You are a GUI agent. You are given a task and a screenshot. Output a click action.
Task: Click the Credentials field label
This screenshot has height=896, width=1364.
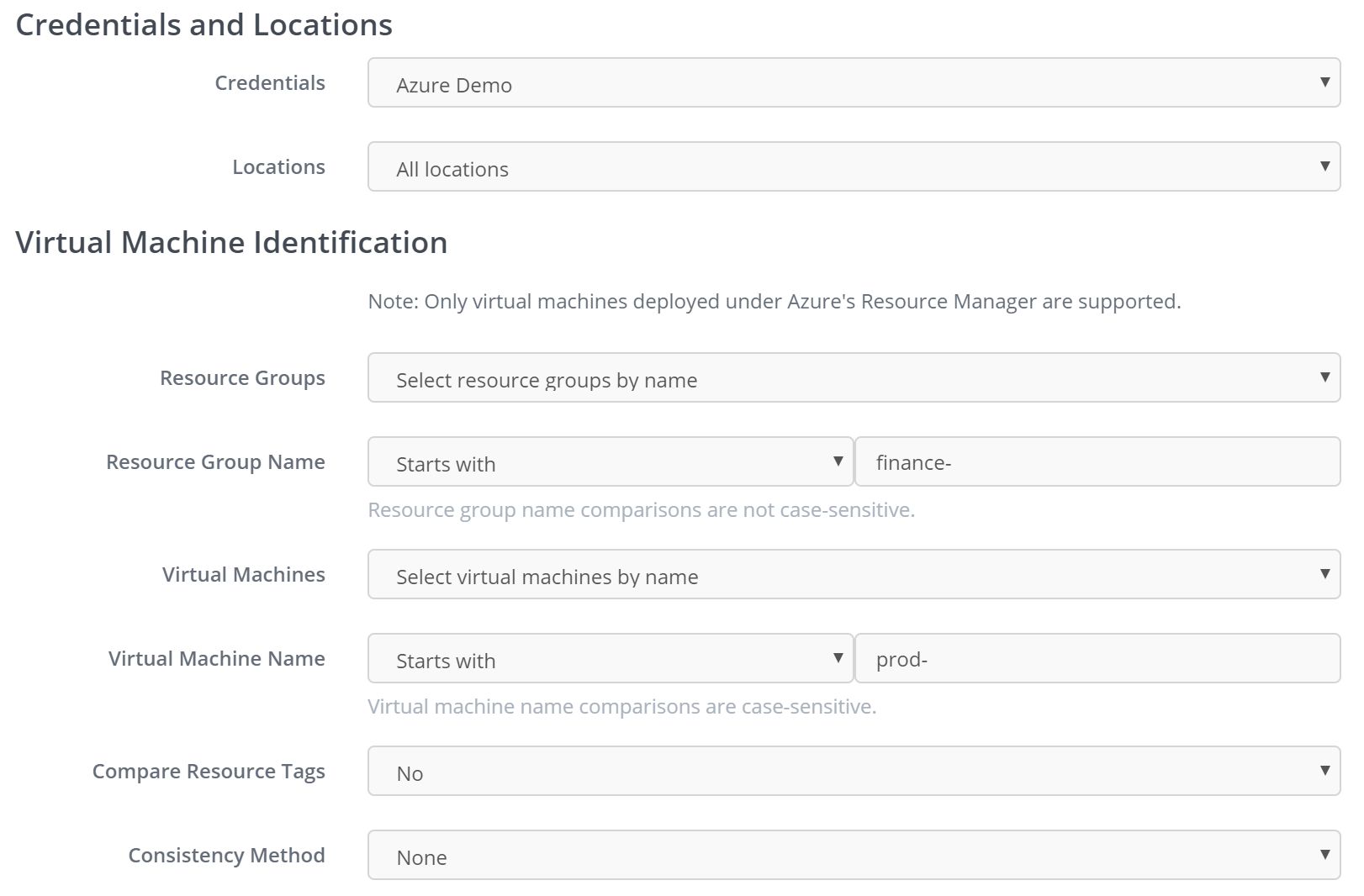point(270,83)
